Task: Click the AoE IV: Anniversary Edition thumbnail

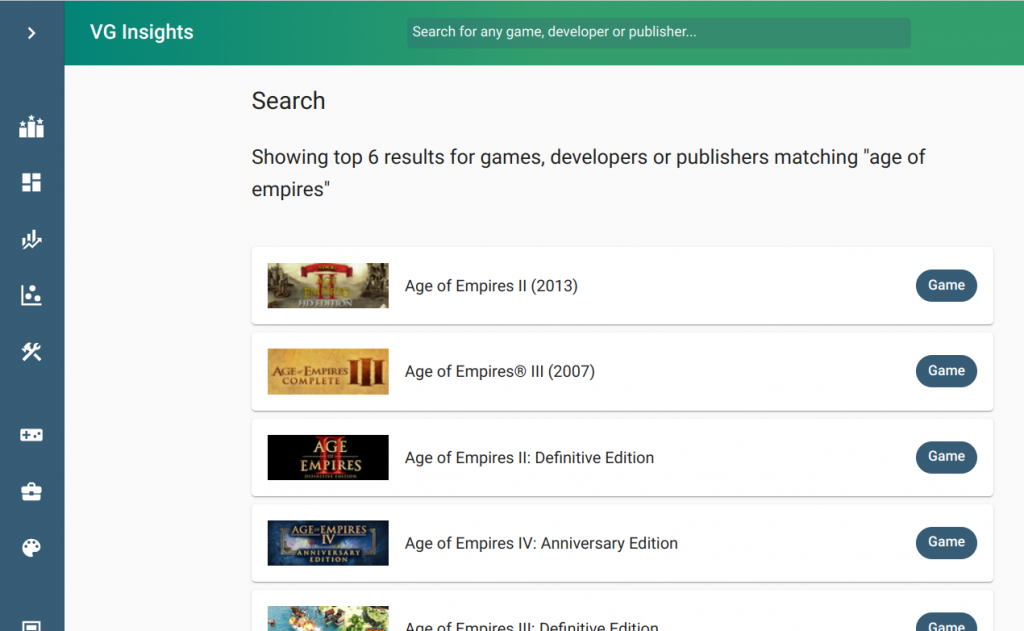Action: click(328, 543)
